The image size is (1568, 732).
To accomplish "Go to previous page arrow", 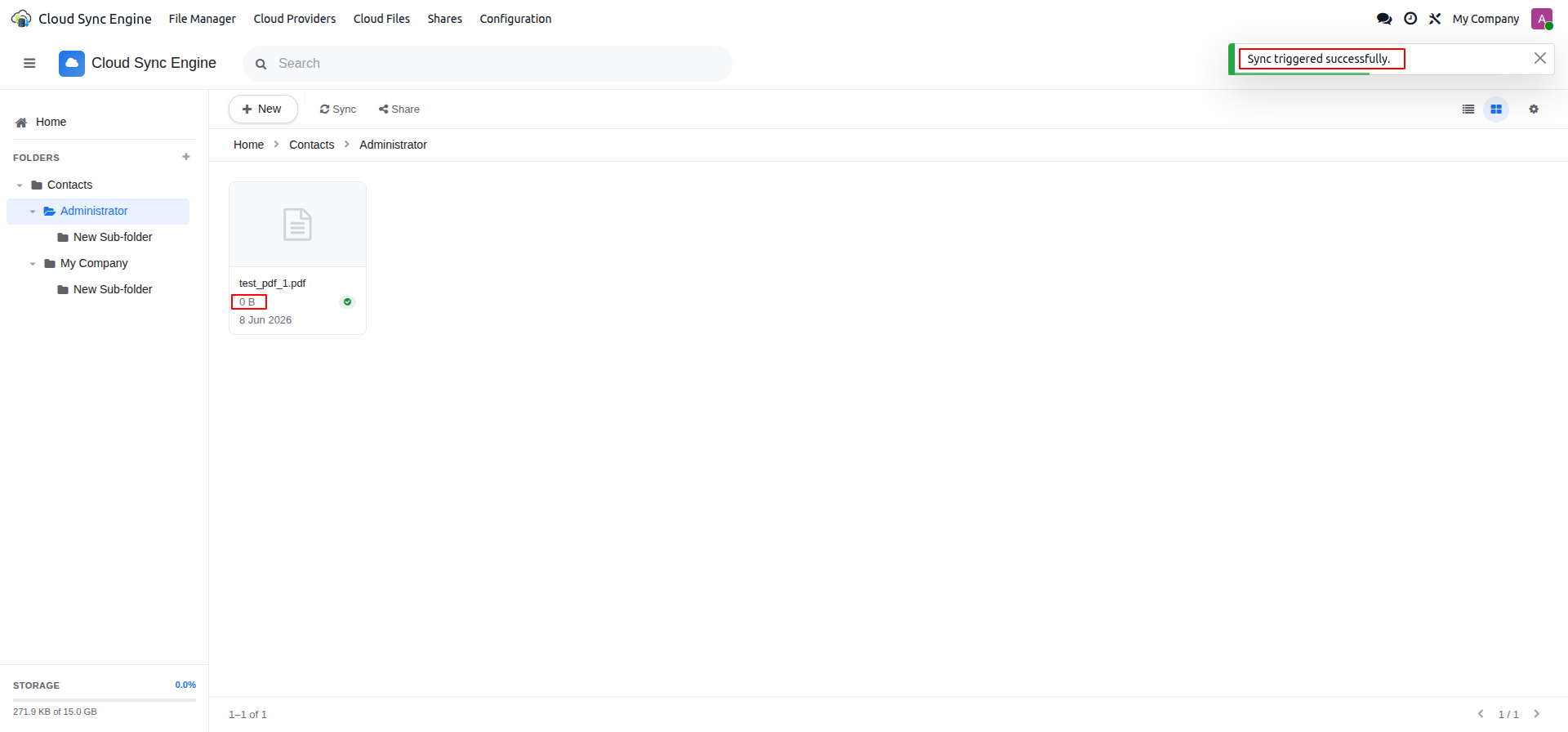I will click(1481, 714).
